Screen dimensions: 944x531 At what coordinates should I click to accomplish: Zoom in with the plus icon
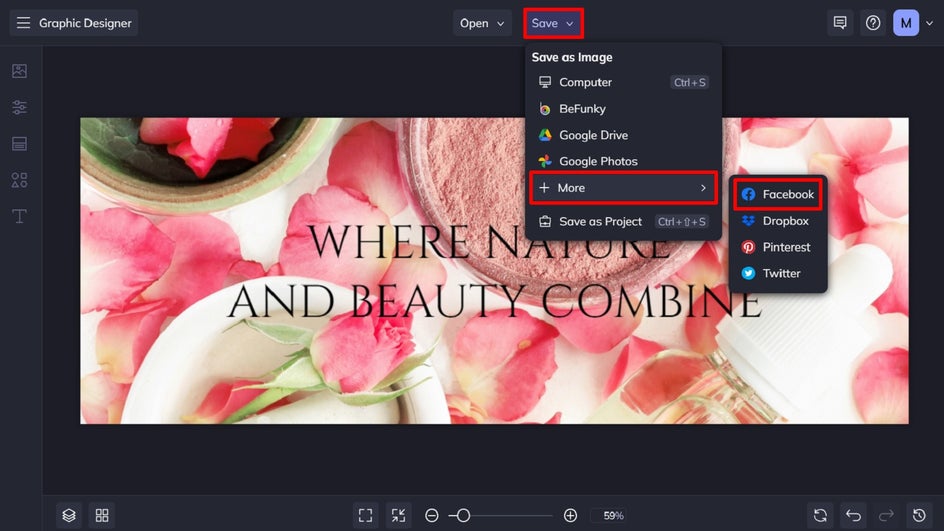tap(570, 515)
